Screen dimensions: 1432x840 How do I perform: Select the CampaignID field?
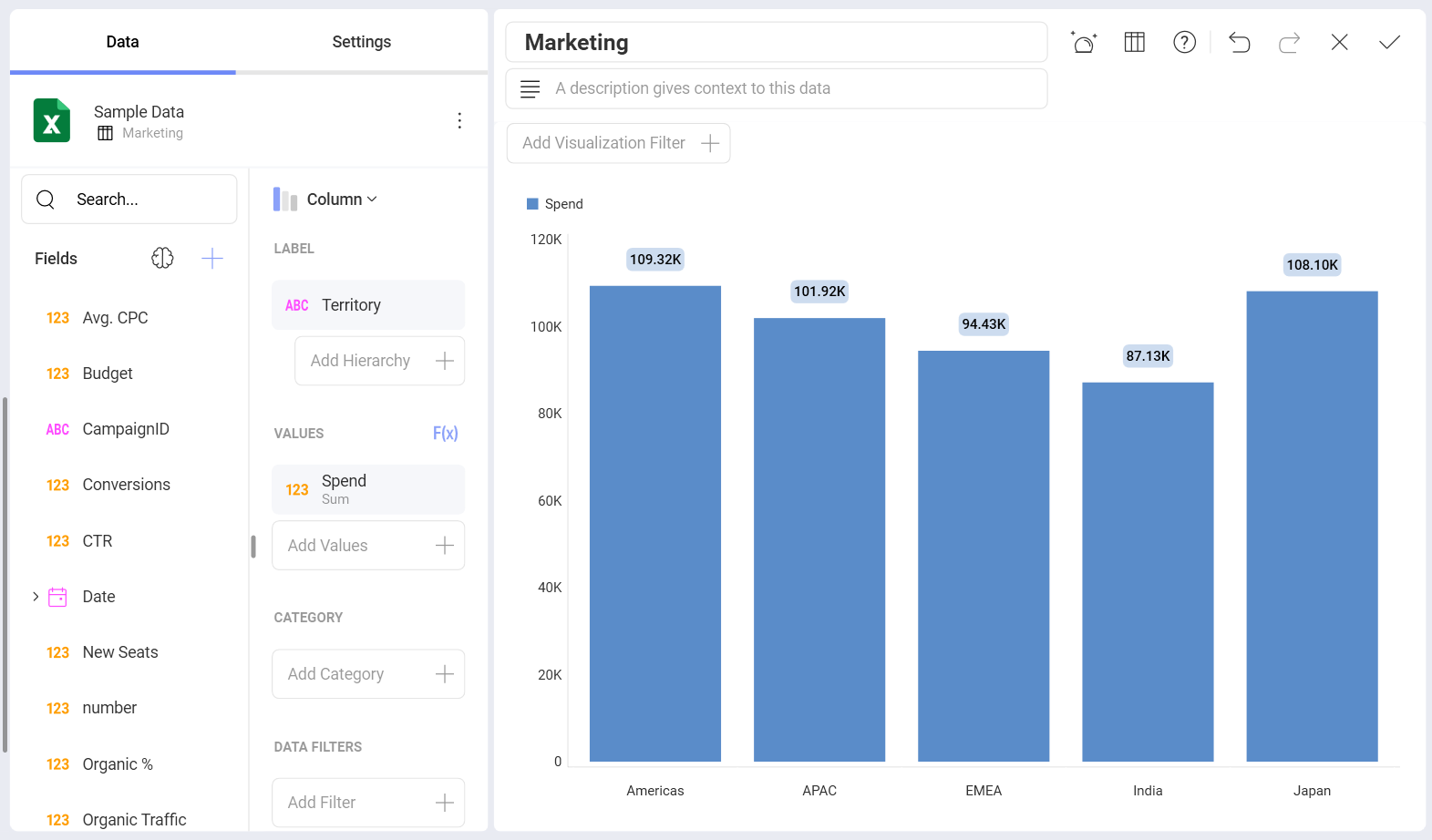128,429
